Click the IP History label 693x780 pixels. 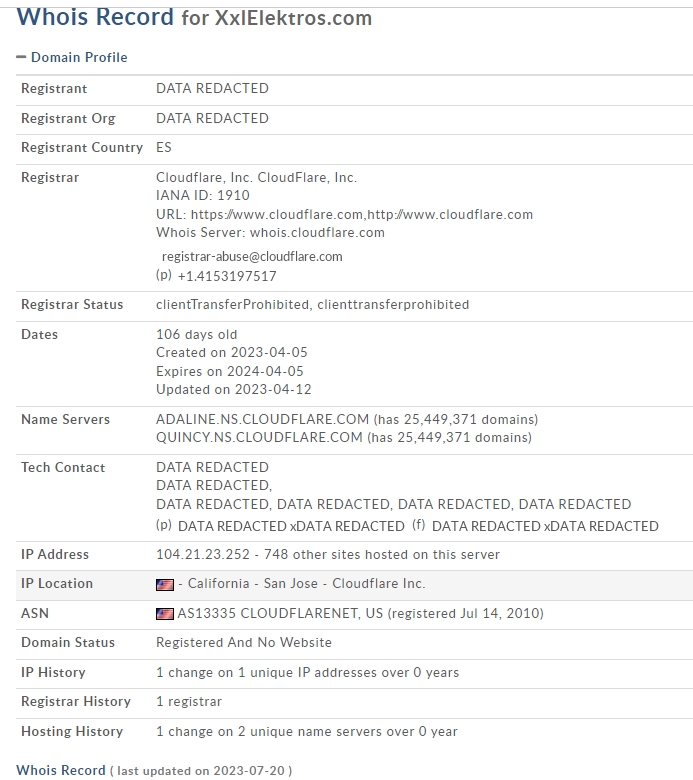tap(53, 673)
